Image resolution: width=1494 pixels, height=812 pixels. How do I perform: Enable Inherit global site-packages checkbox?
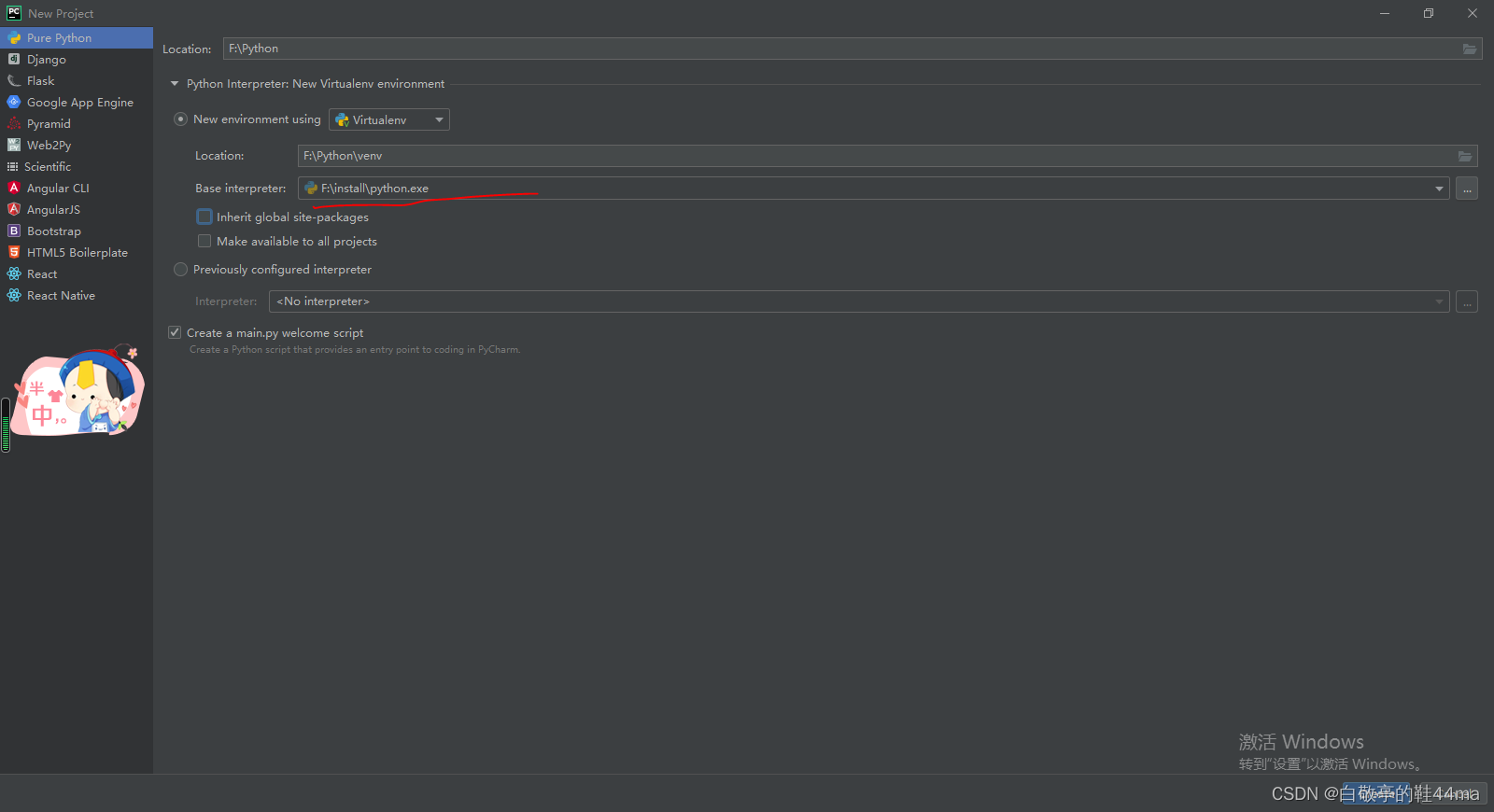pos(204,217)
